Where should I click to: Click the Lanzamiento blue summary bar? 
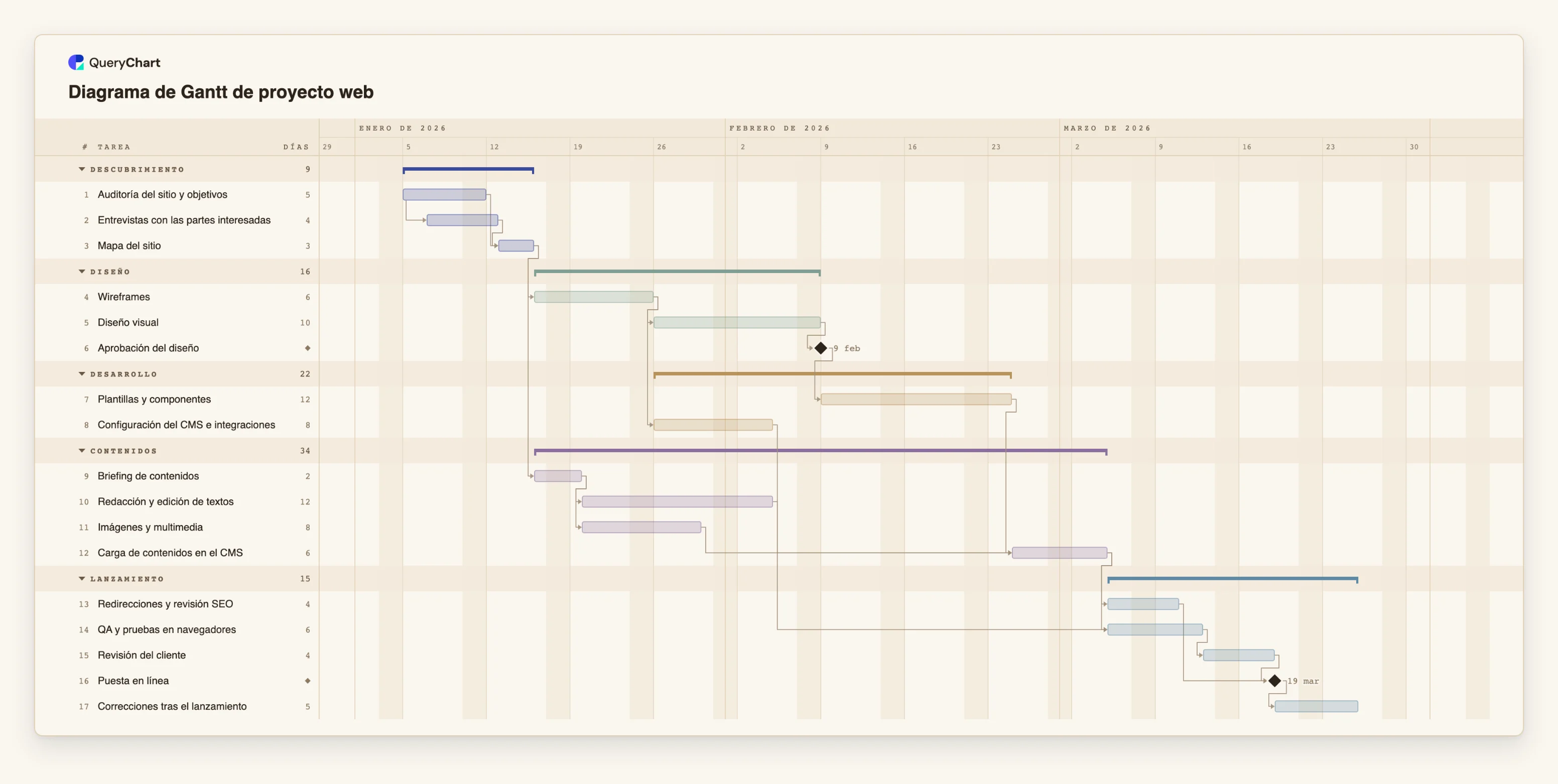coord(1233,580)
